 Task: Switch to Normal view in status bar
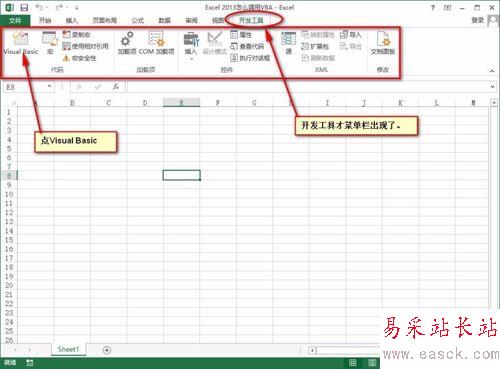353,362
